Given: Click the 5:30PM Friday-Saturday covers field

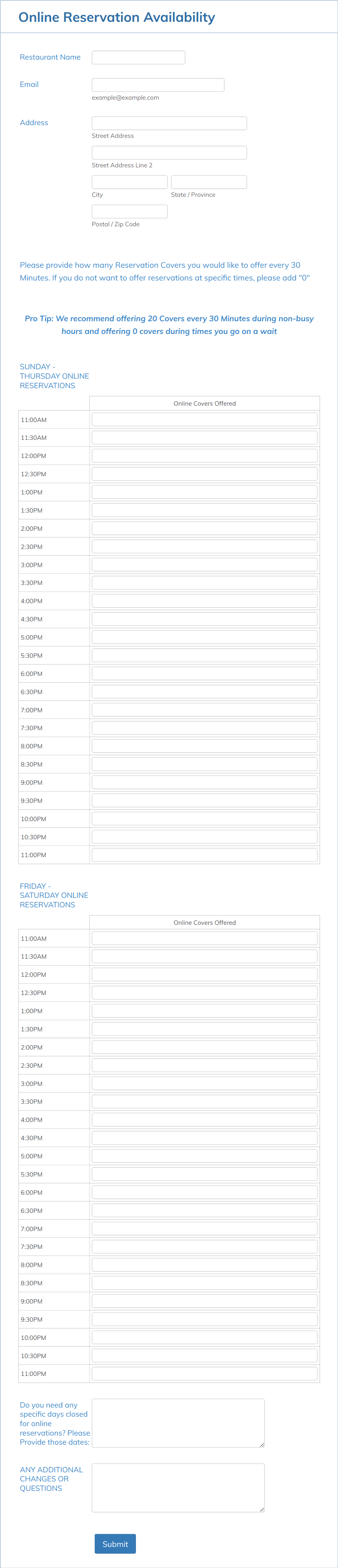Looking at the screenshot, I should point(204,1174).
